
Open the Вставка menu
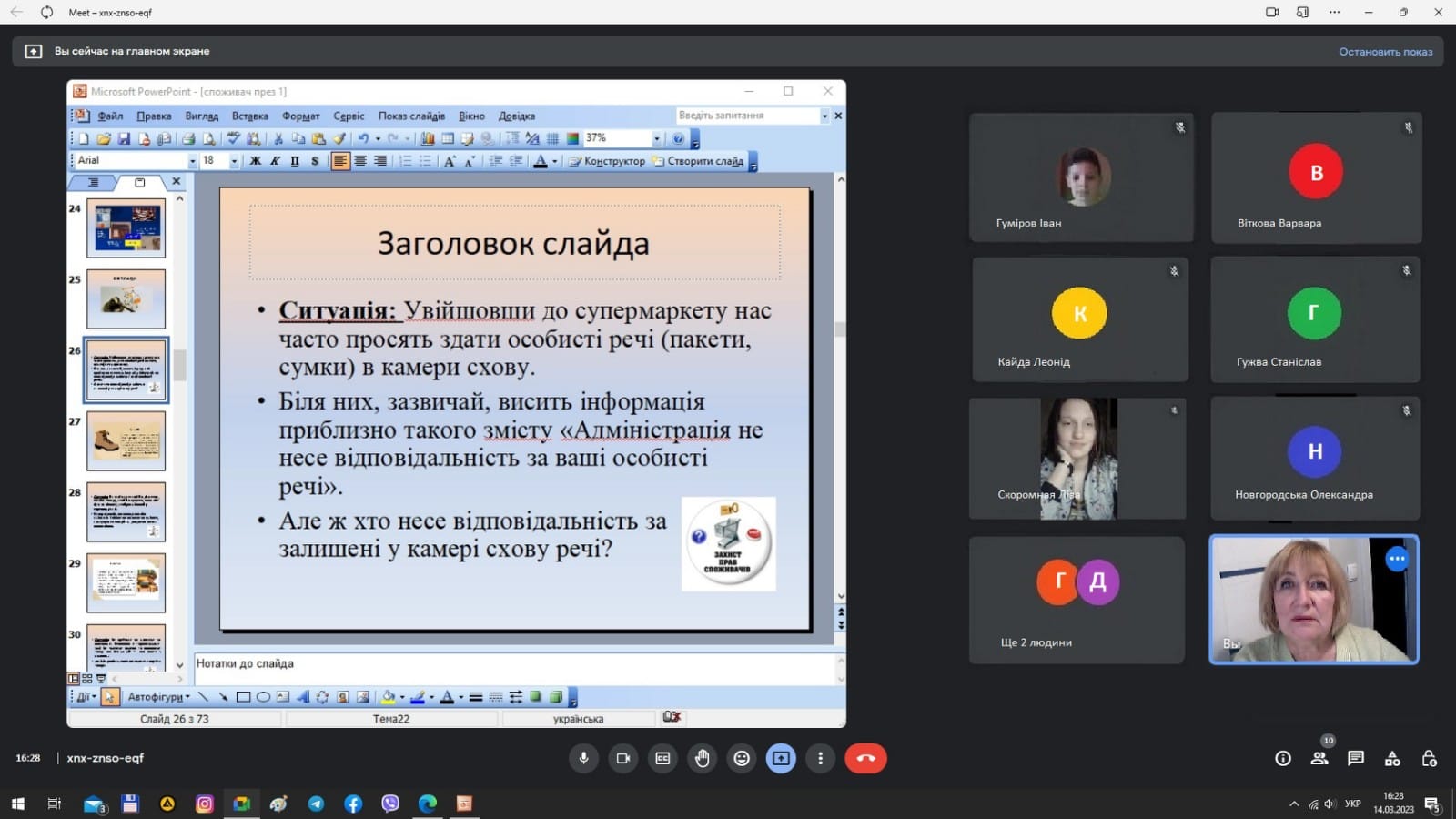pyautogui.click(x=249, y=116)
